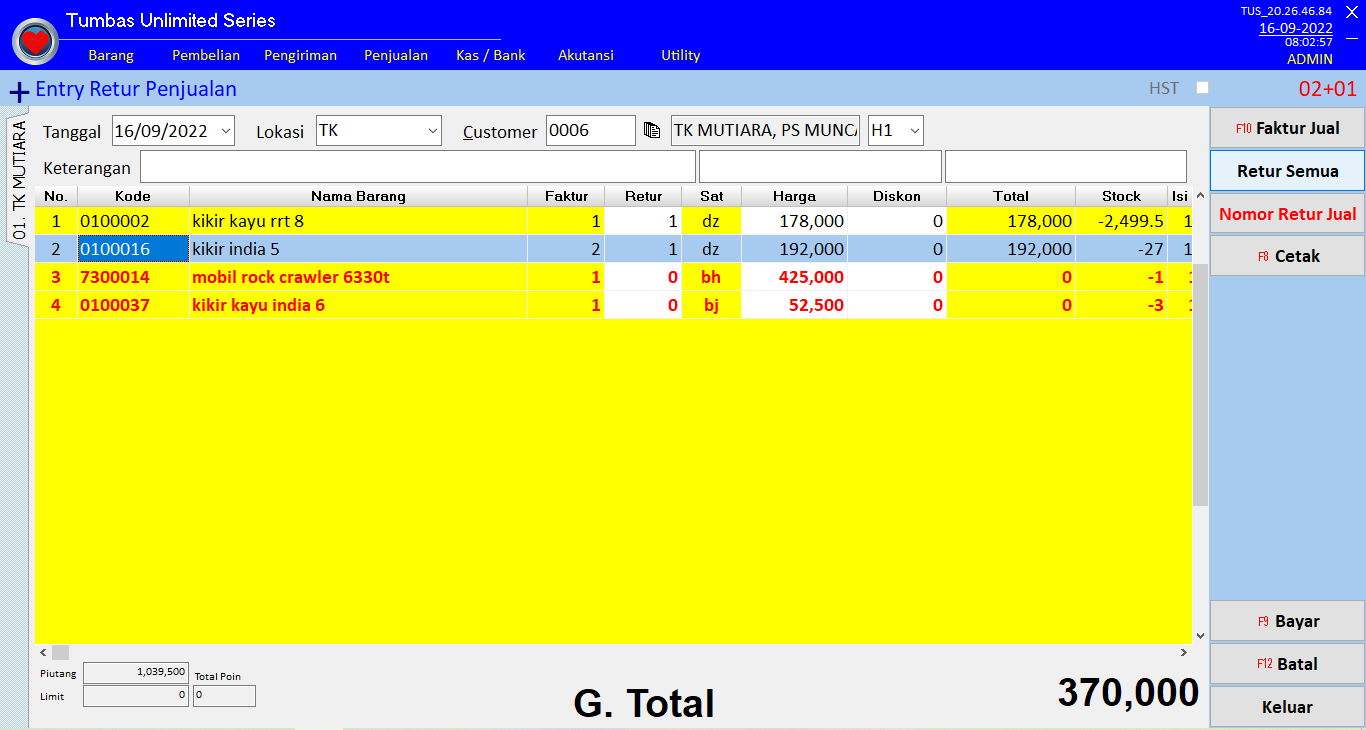Click the Customer code field 0006

point(591,130)
